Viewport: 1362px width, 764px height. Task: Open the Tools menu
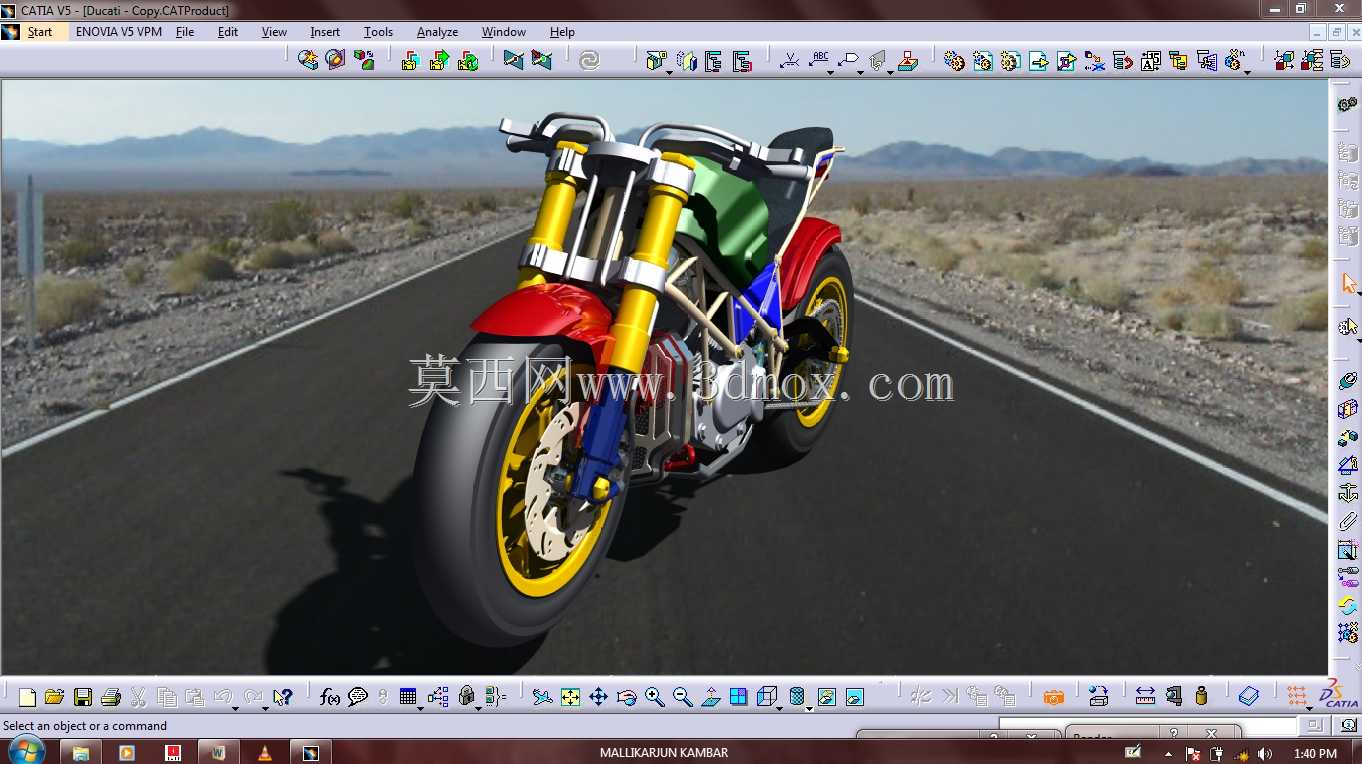(378, 32)
